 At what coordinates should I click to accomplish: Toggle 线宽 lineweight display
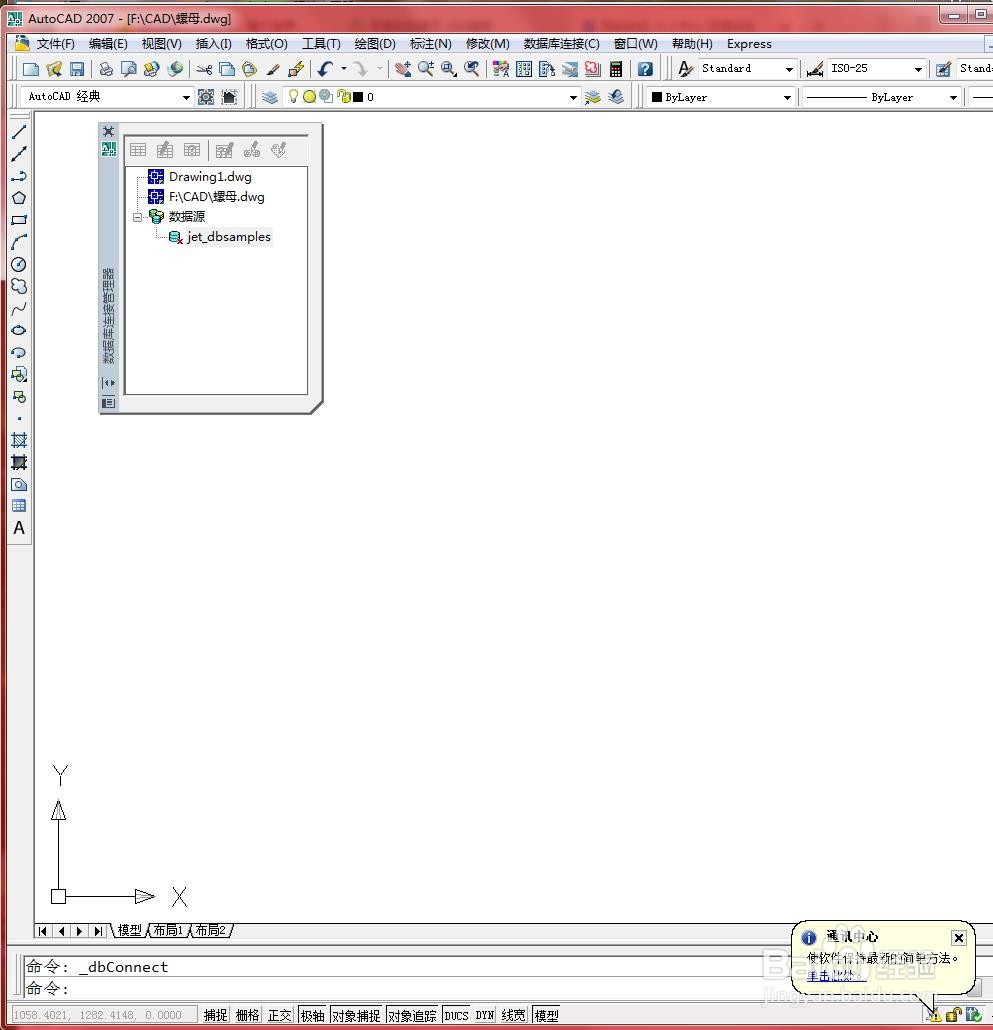514,1016
